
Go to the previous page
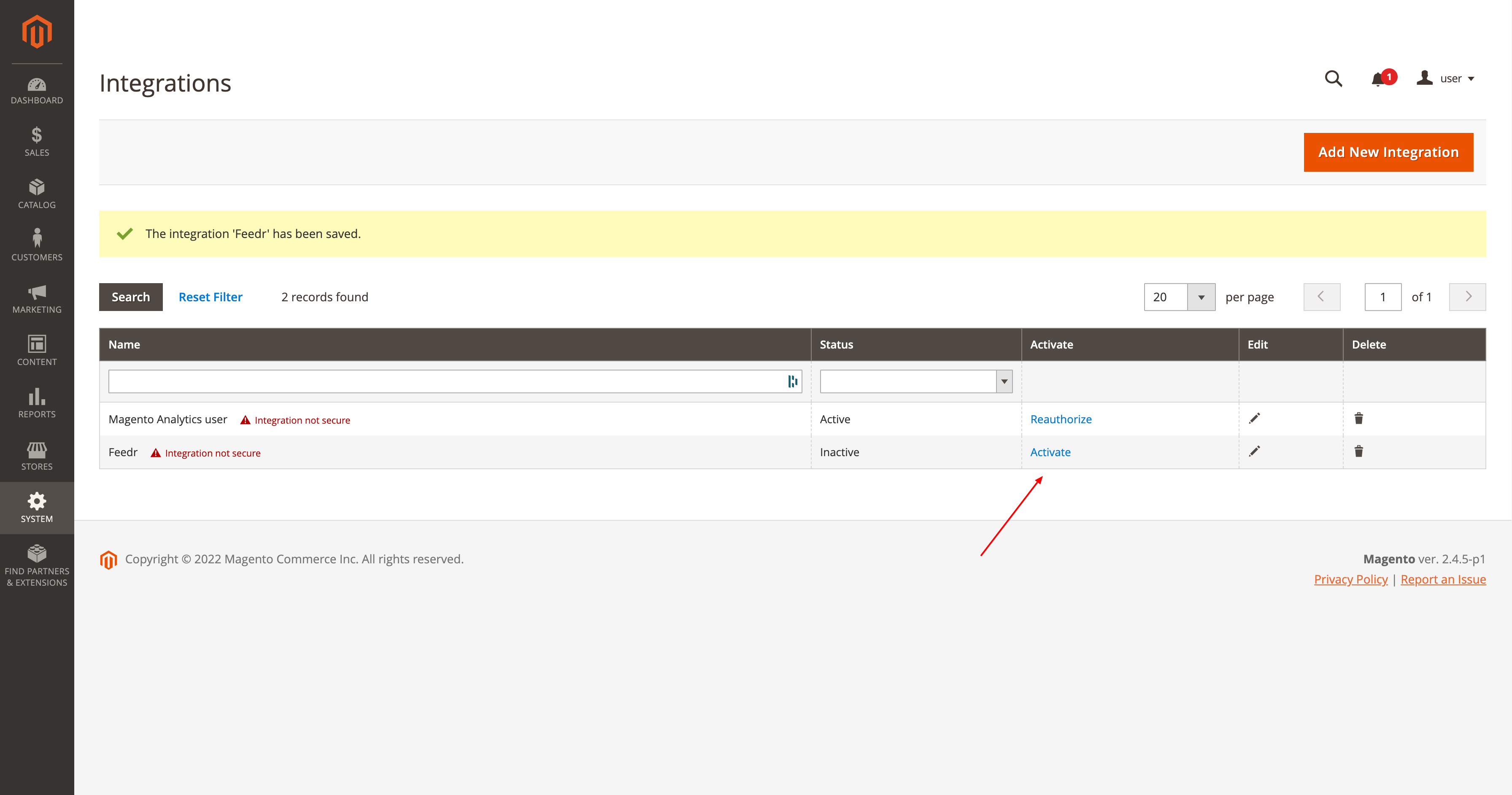(x=1322, y=297)
